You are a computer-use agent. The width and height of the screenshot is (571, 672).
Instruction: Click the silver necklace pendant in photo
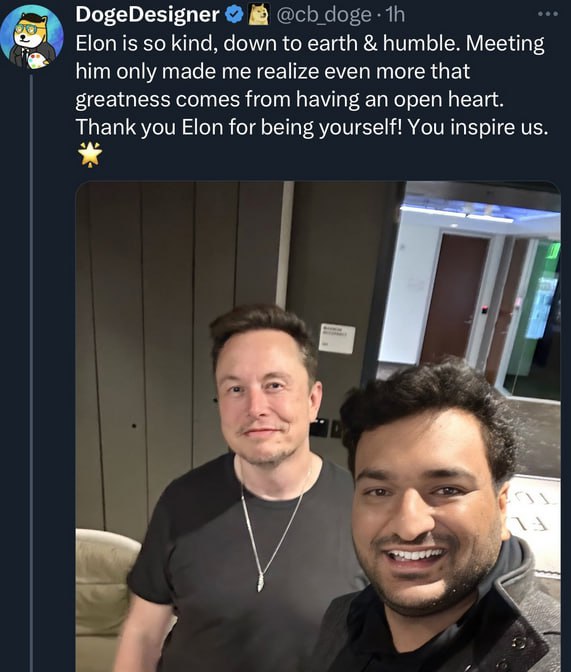tap(260, 583)
